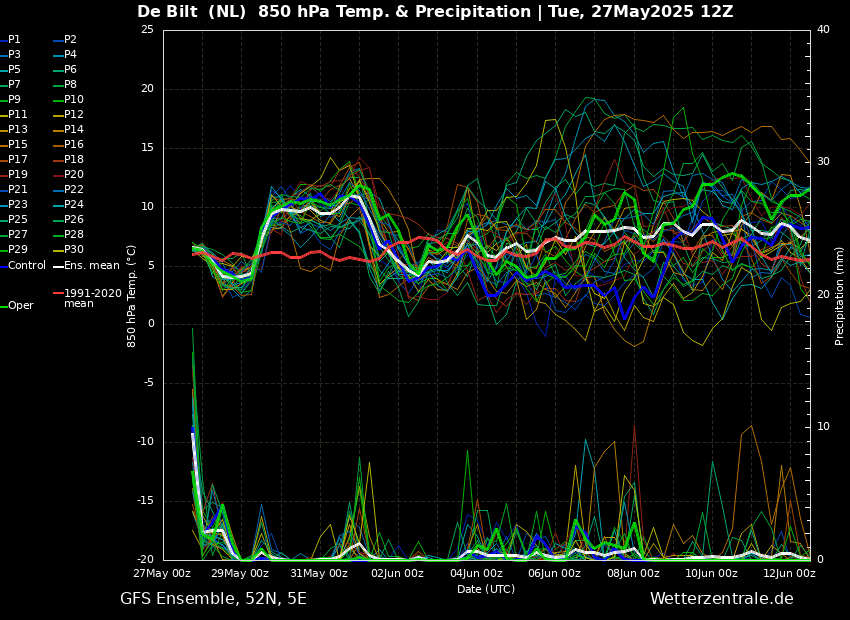Select the P16 legend label

(x=69, y=144)
